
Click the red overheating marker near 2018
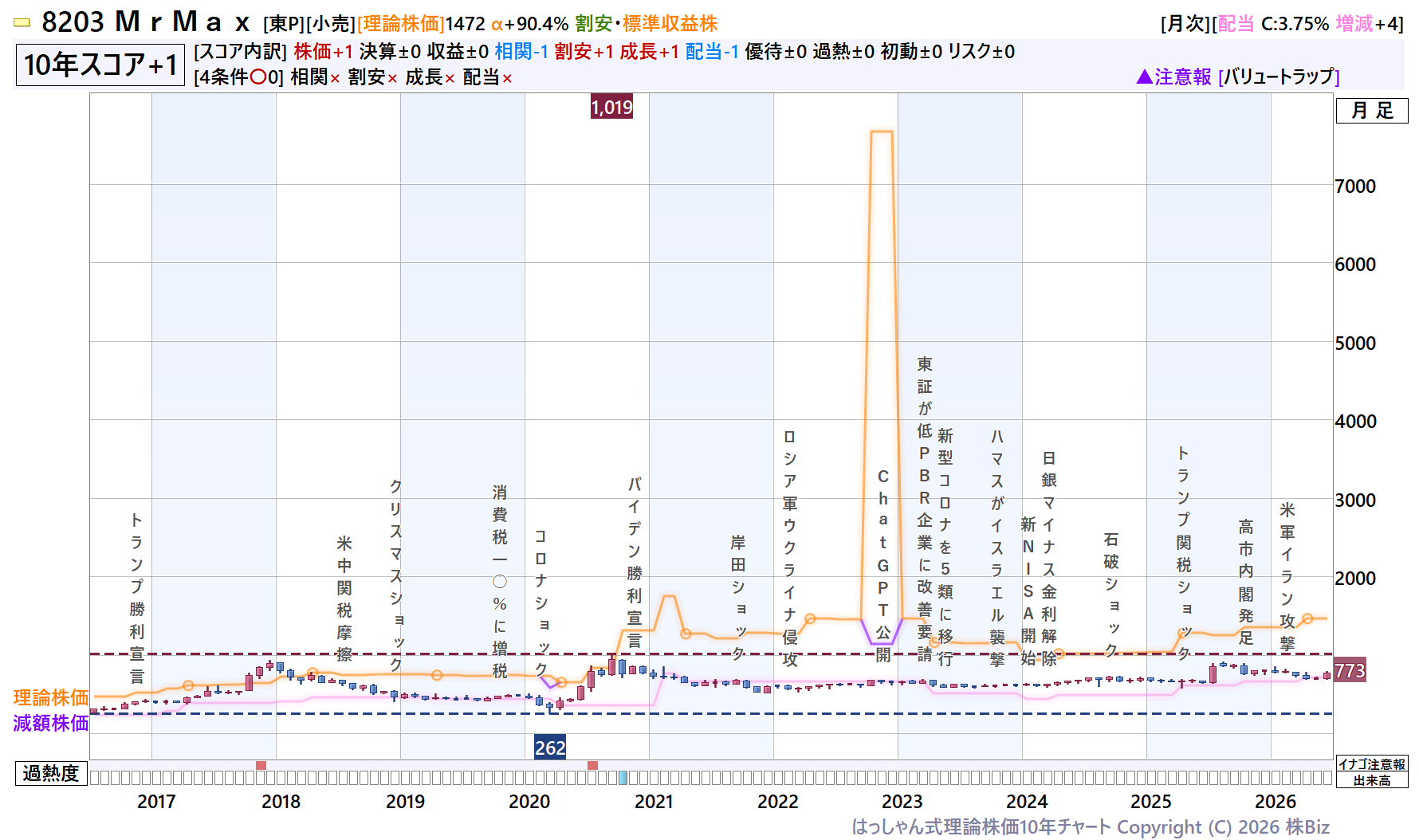tap(261, 765)
